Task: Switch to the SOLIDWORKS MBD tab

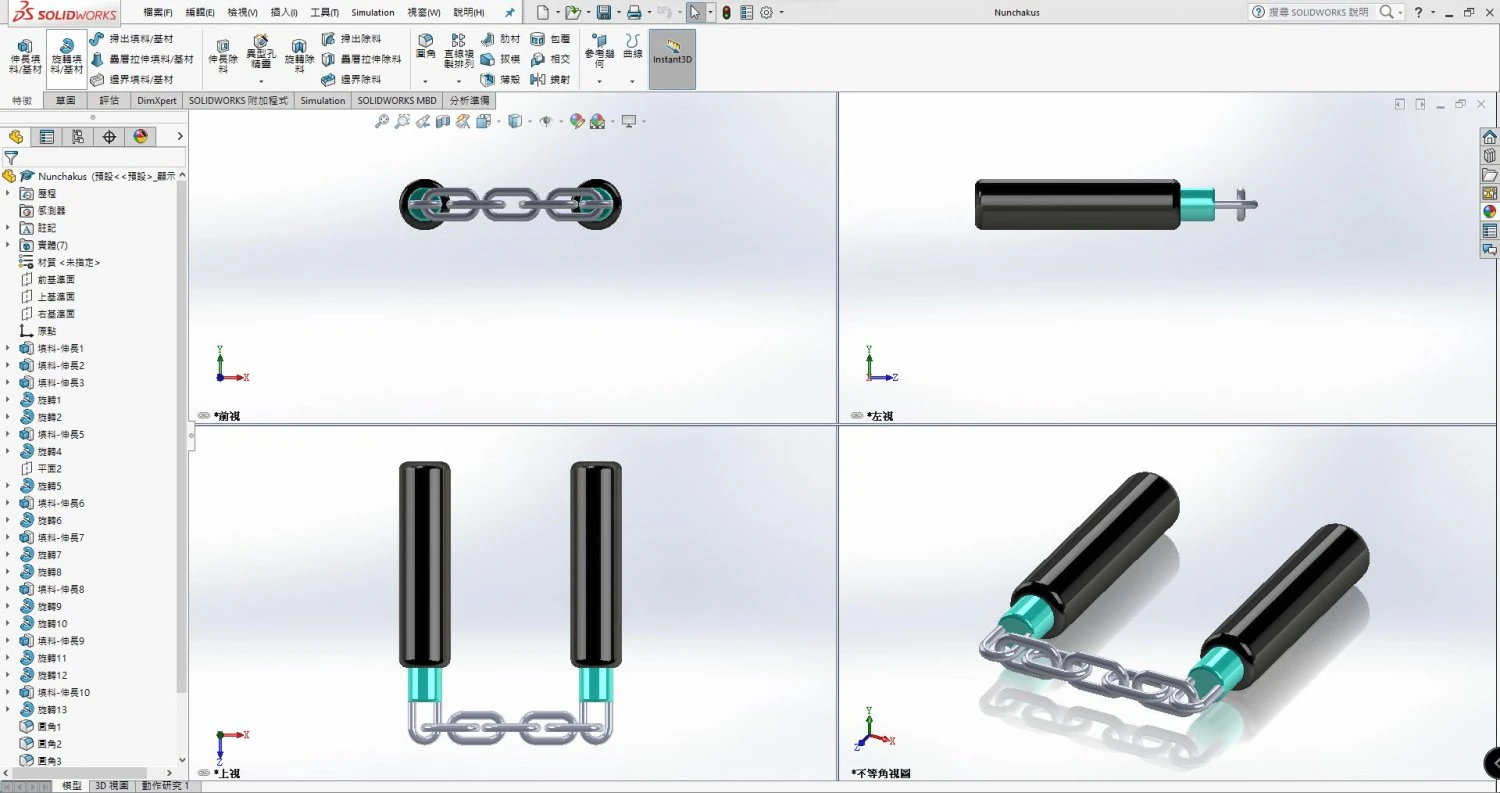Action: pos(397,101)
